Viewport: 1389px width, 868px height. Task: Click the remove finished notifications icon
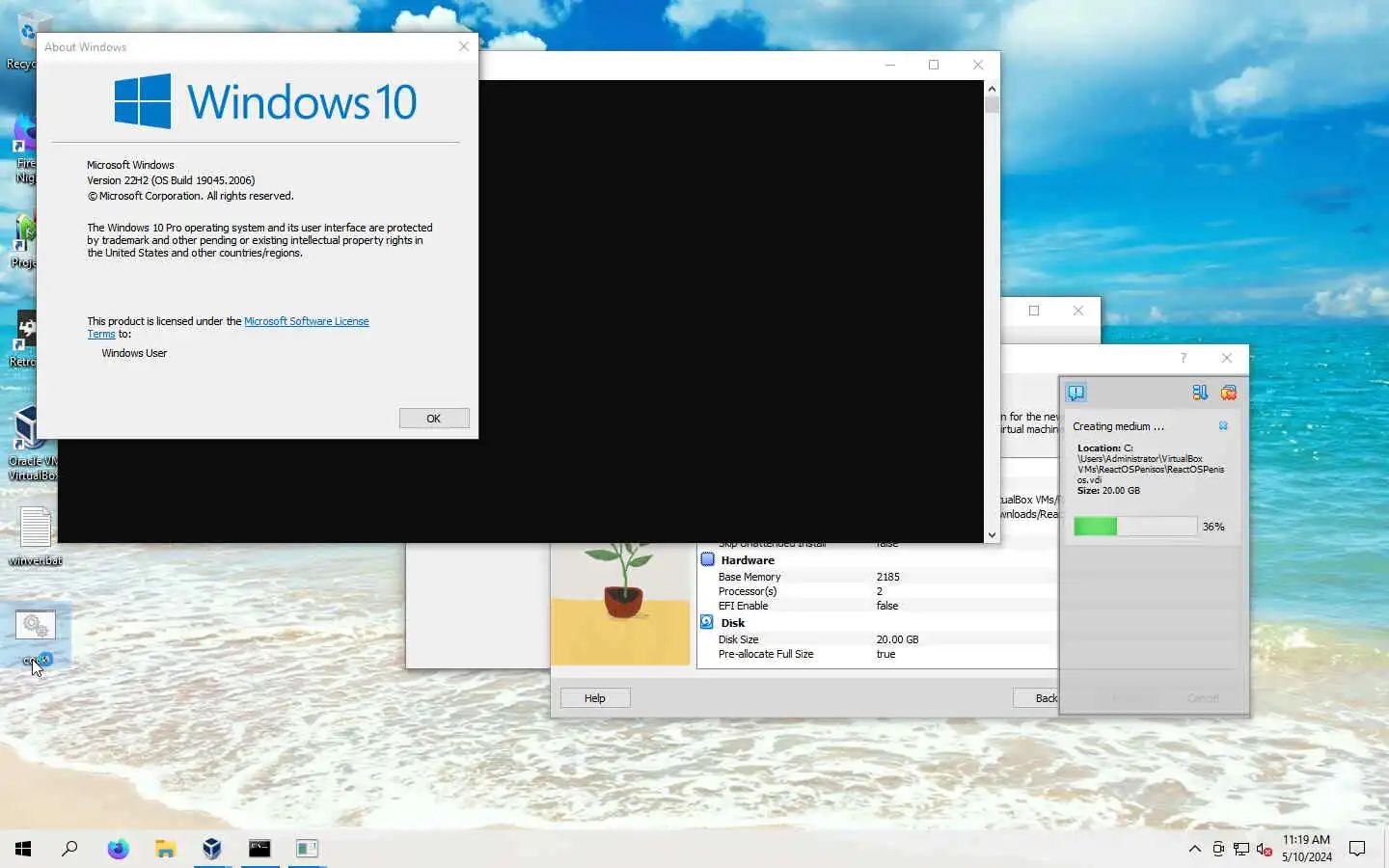pyautogui.click(x=1229, y=393)
